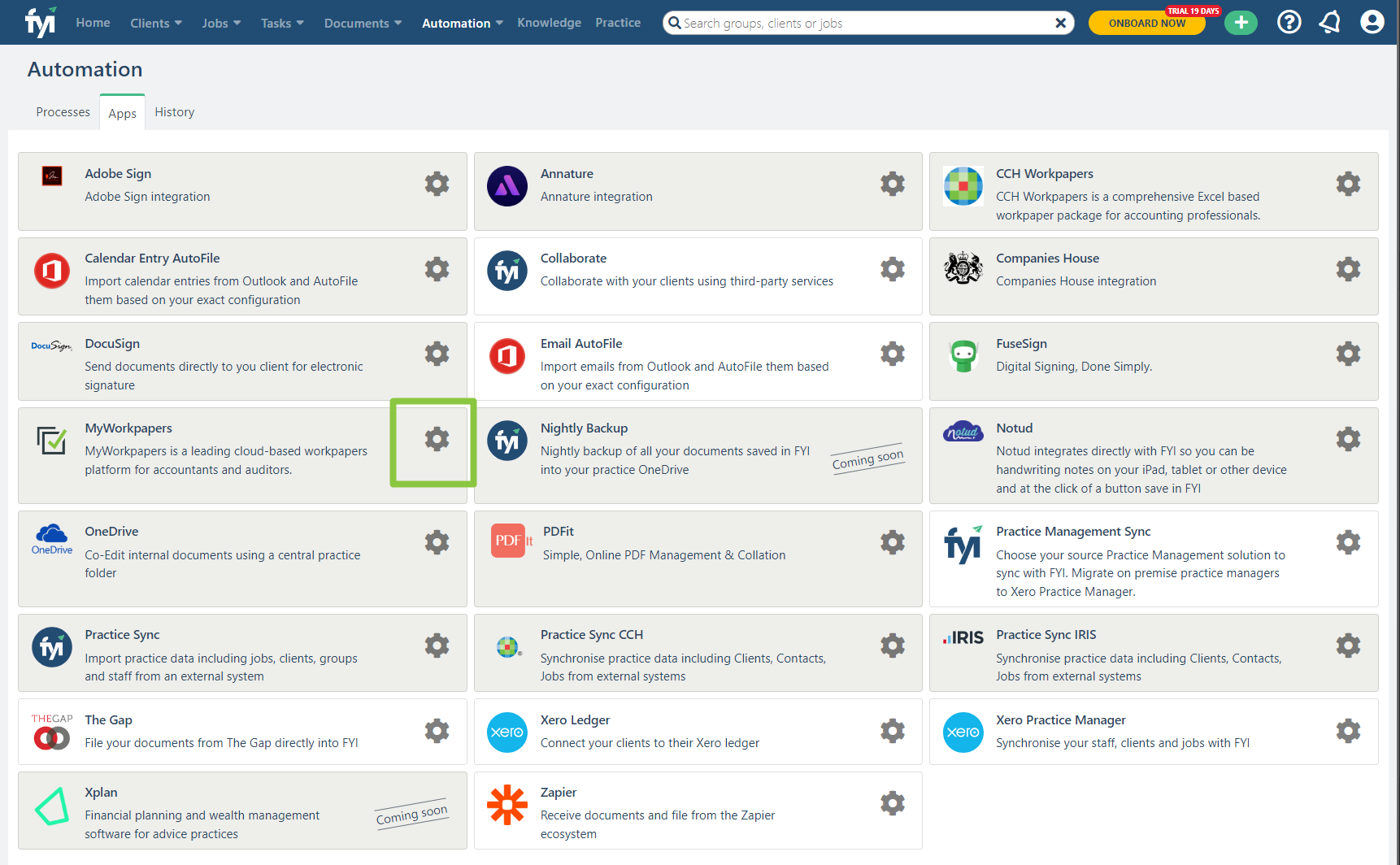Image resolution: width=1400 pixels, height=865 pixels.
Task: Open Knowledge in top navigation
Action: pos(549,23)
